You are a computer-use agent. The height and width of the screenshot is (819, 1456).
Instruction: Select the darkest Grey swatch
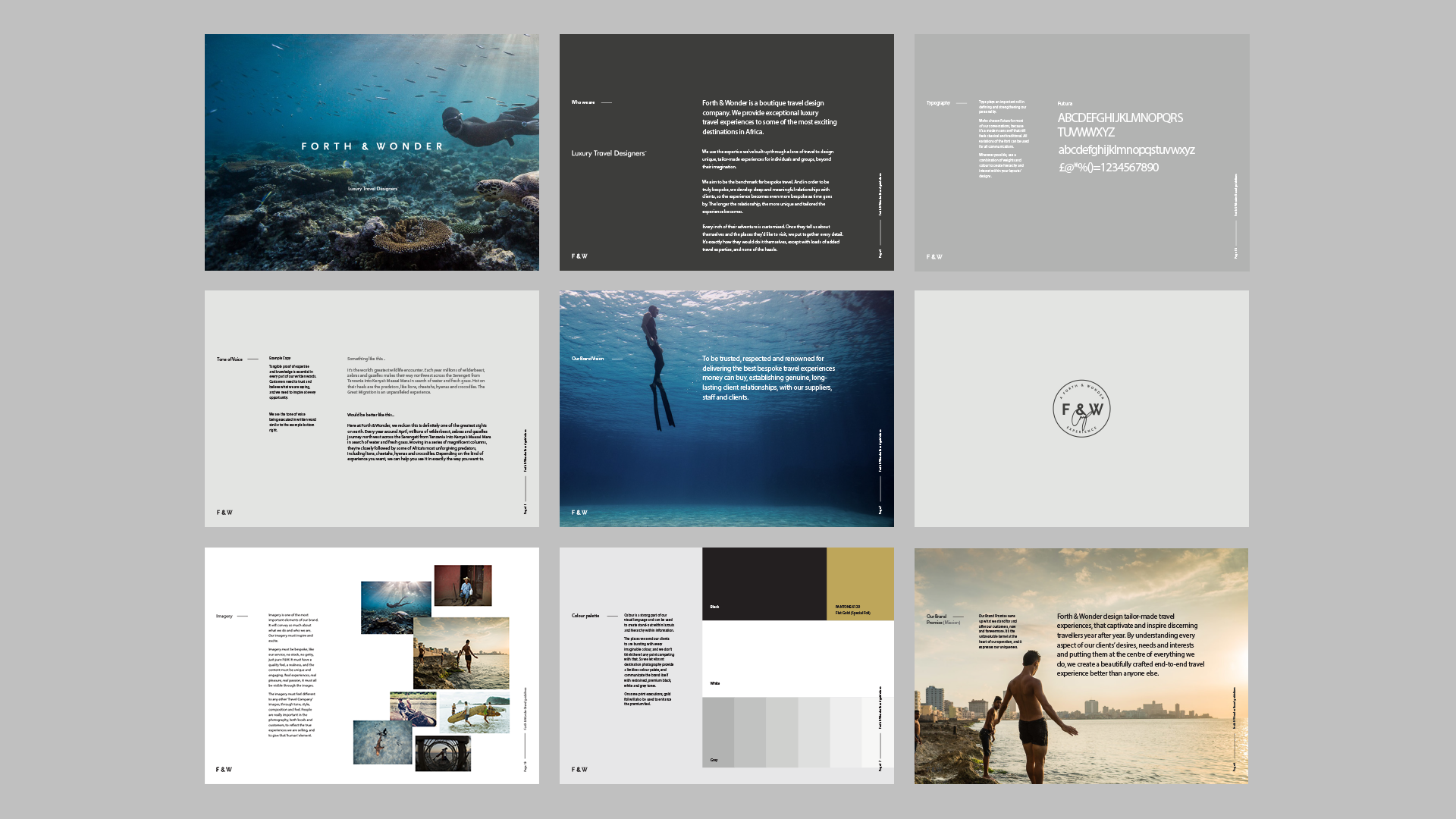718,733
